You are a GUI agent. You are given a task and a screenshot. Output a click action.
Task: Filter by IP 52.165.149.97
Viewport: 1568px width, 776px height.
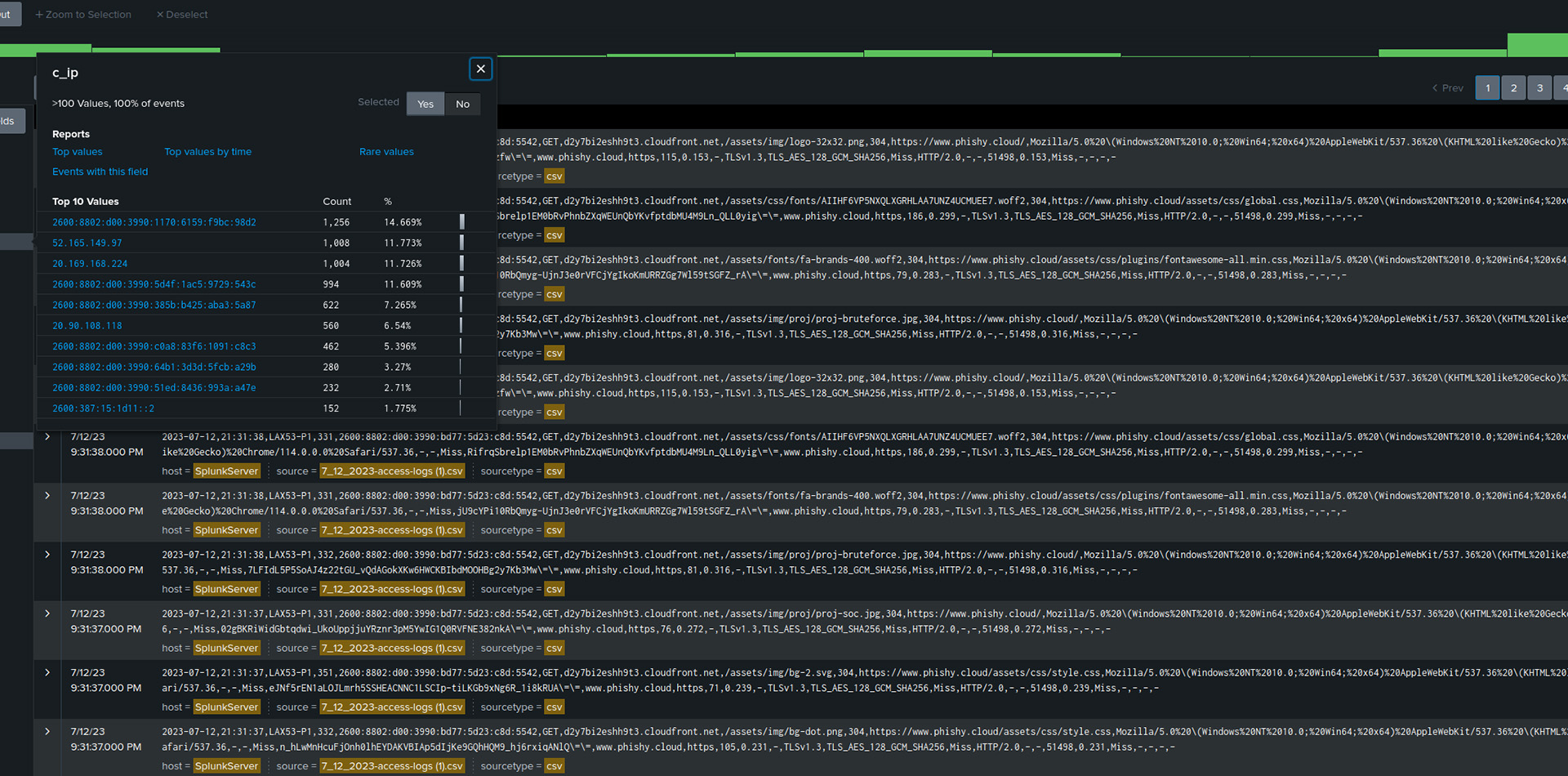(87, 243)
